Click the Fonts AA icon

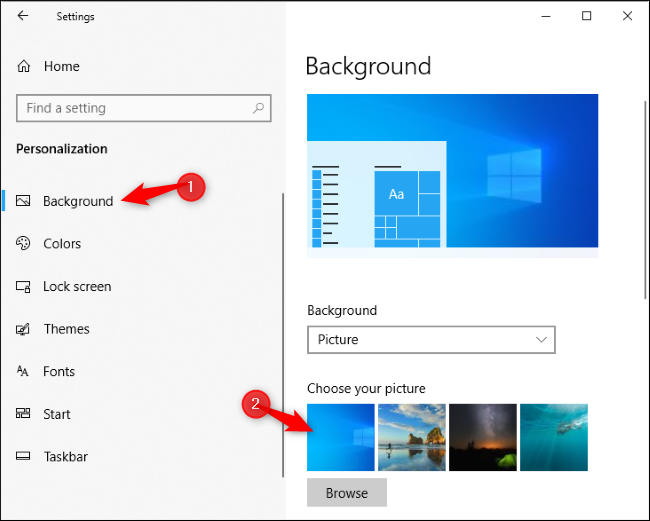23,371
